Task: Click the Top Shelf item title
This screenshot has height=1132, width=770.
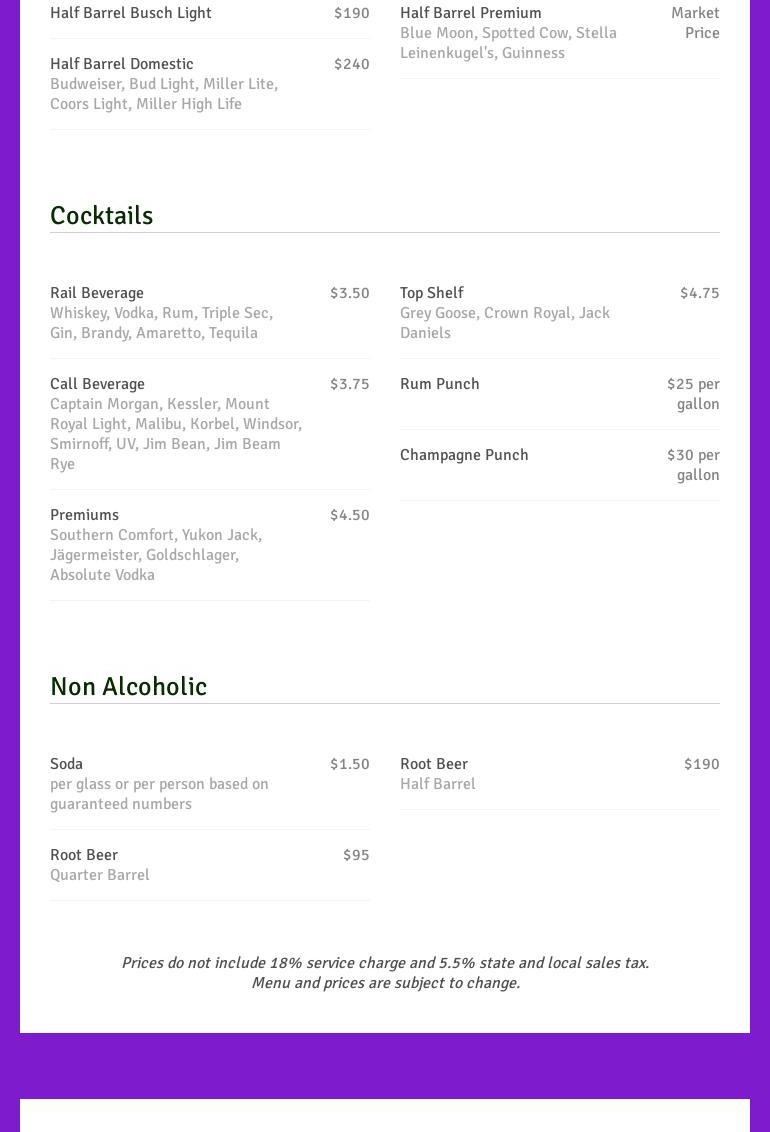Action: tap(431, 293)
